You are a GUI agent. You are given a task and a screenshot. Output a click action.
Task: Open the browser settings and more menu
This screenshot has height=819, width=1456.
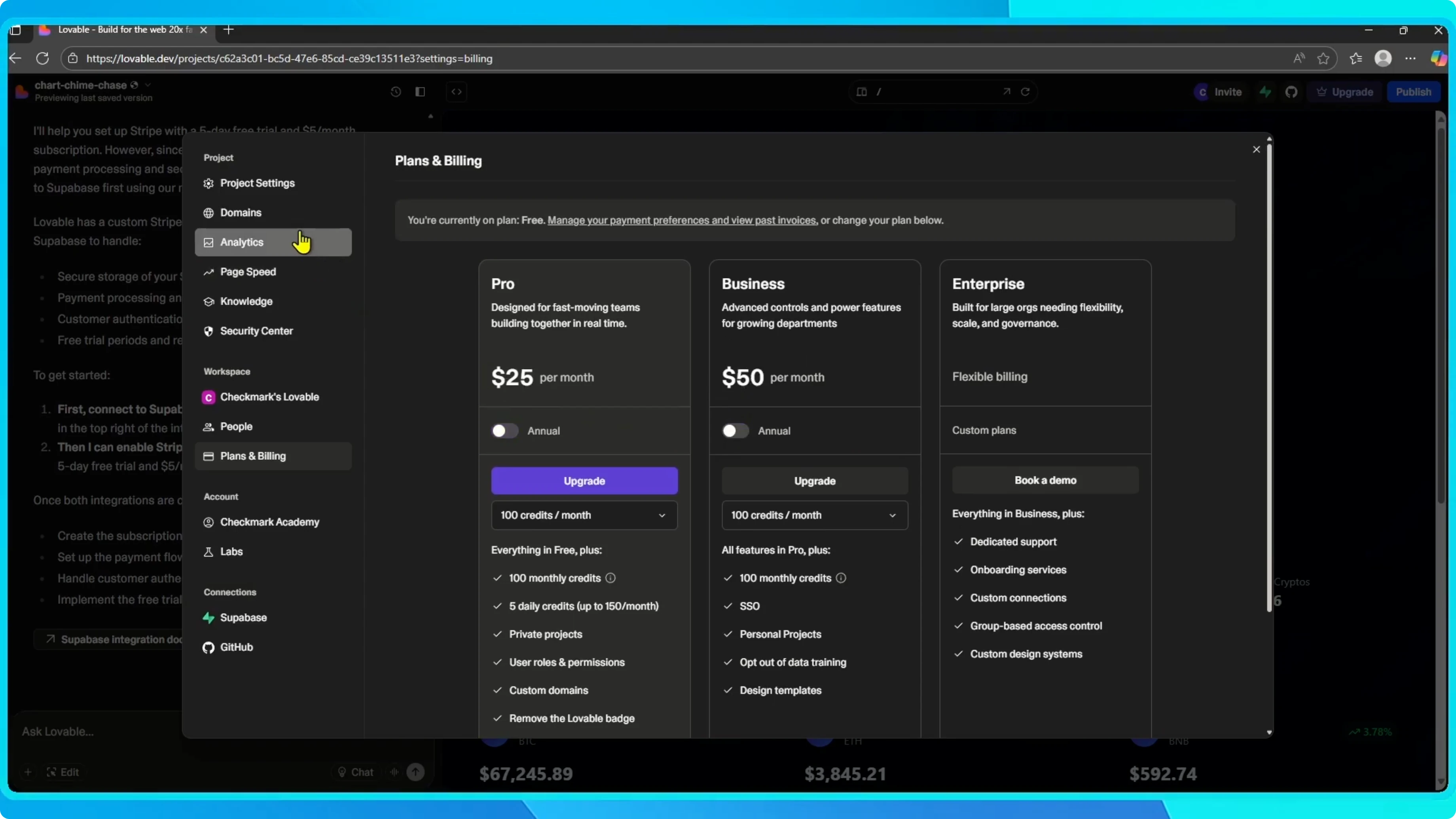pos(1411,58)
